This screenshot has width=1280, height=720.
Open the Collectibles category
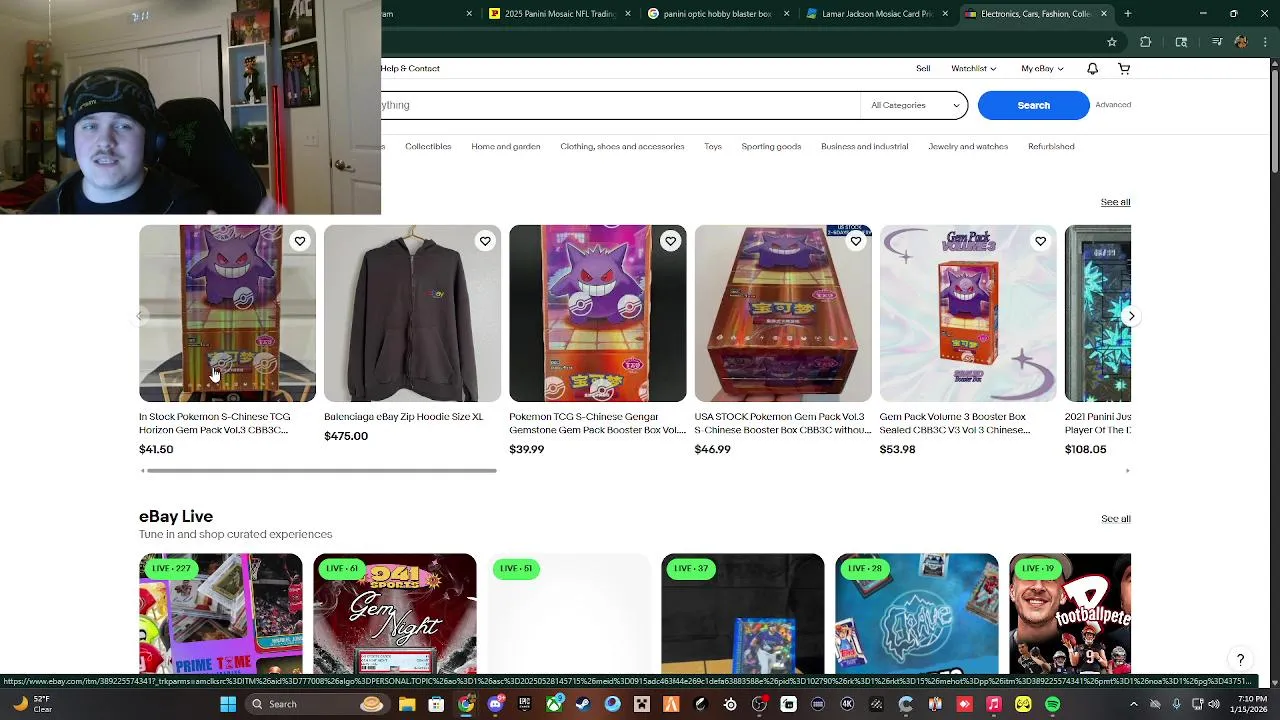click(x=428, y=147)
